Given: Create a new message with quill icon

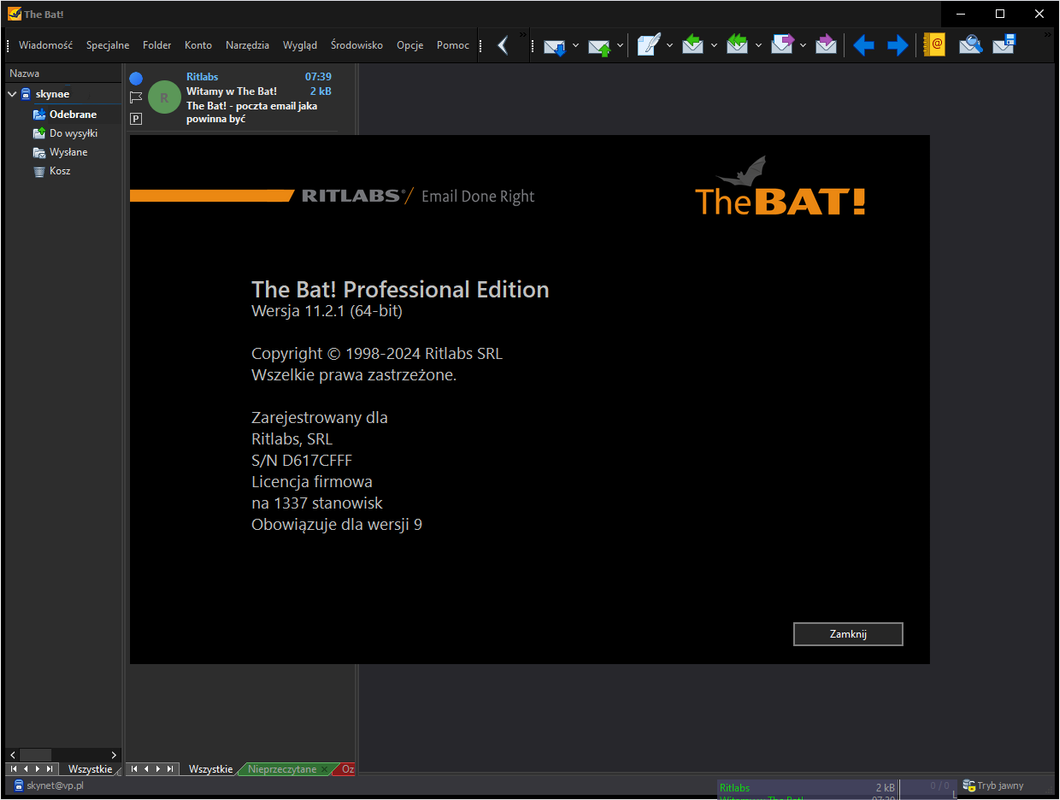Looking at the screenshot, I should 648,45.
